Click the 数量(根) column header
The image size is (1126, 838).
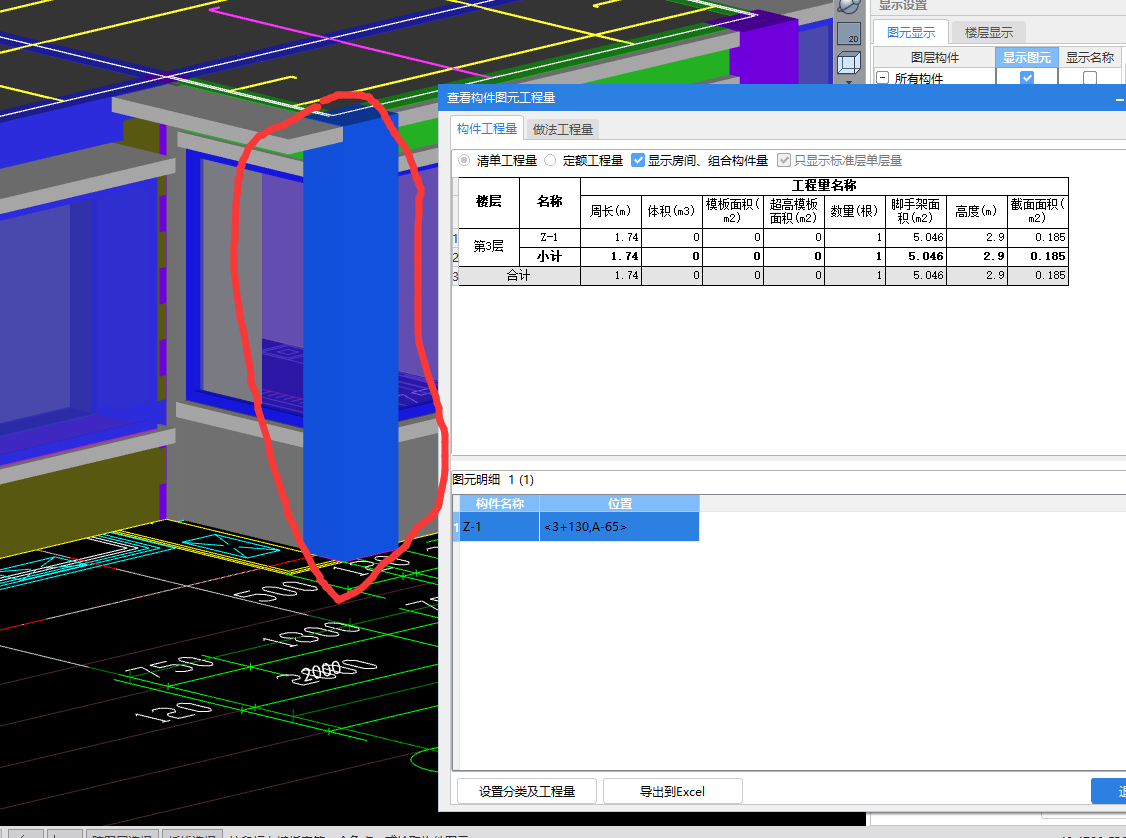pyautogui.click(x=855, y=211)
